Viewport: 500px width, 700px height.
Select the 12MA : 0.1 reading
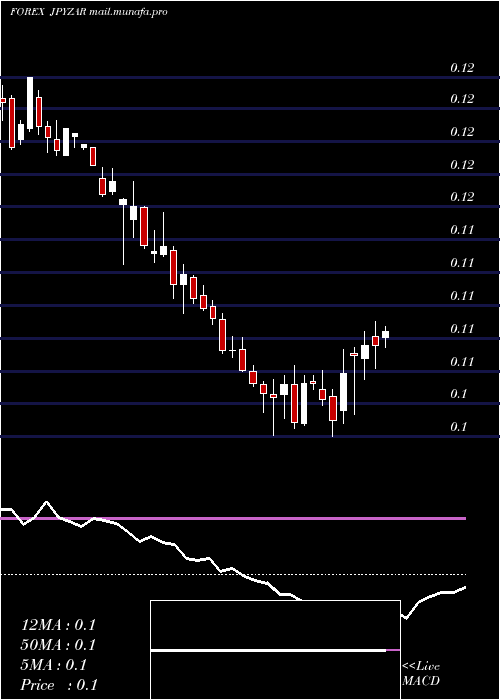pyautogui.click(x=58, y=625)
